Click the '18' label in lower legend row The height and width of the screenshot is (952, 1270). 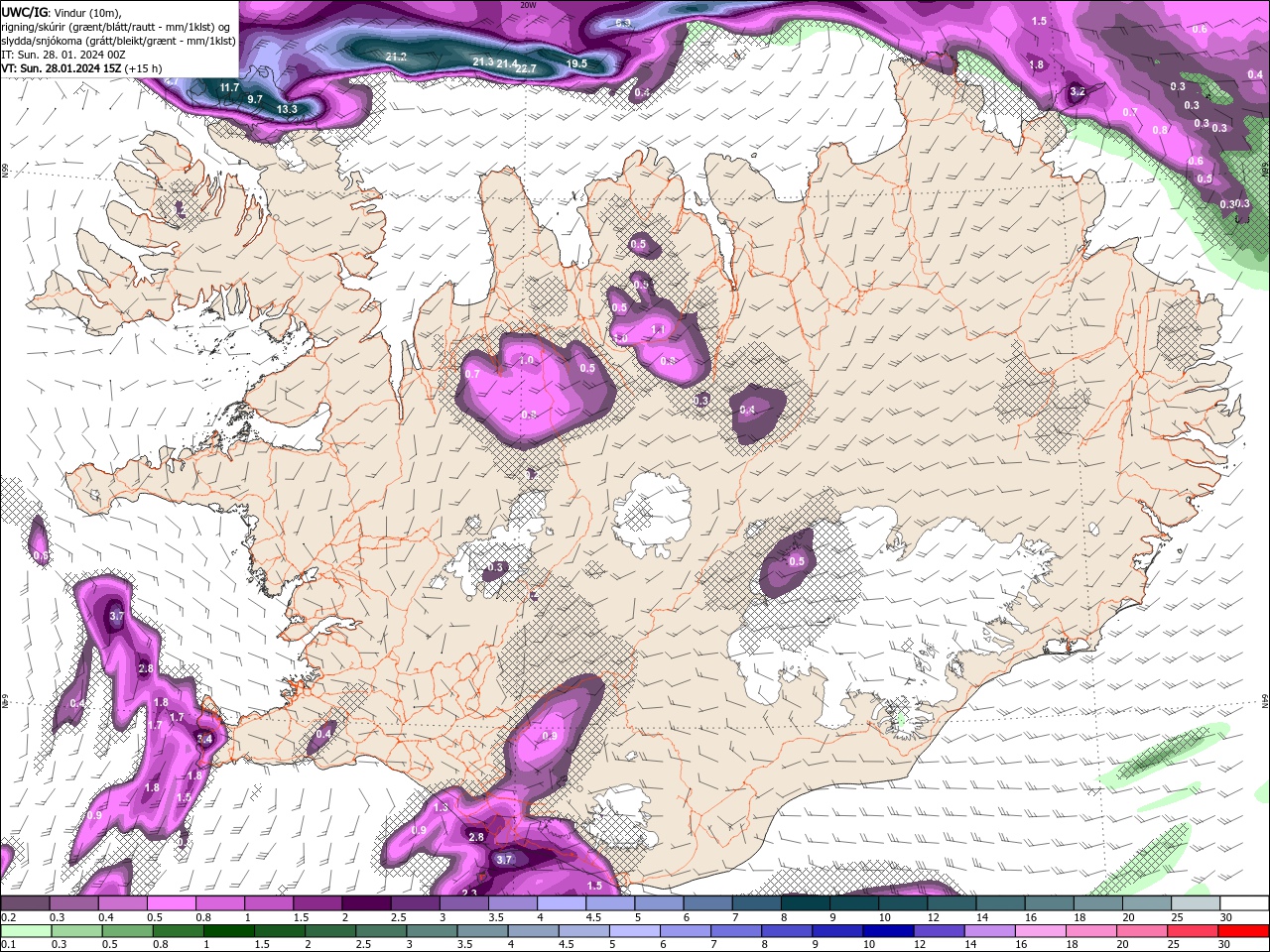1072,945
